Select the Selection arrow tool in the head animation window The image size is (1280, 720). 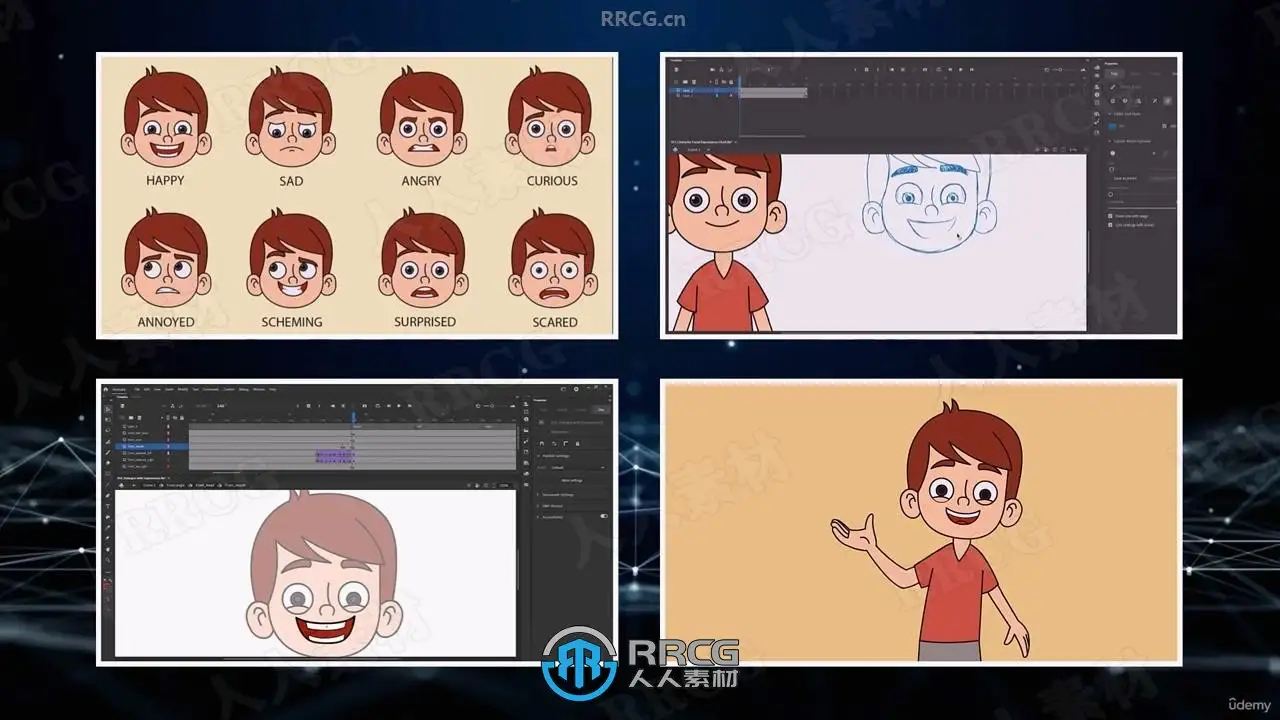pyautogui.click(x=108, y=409)
